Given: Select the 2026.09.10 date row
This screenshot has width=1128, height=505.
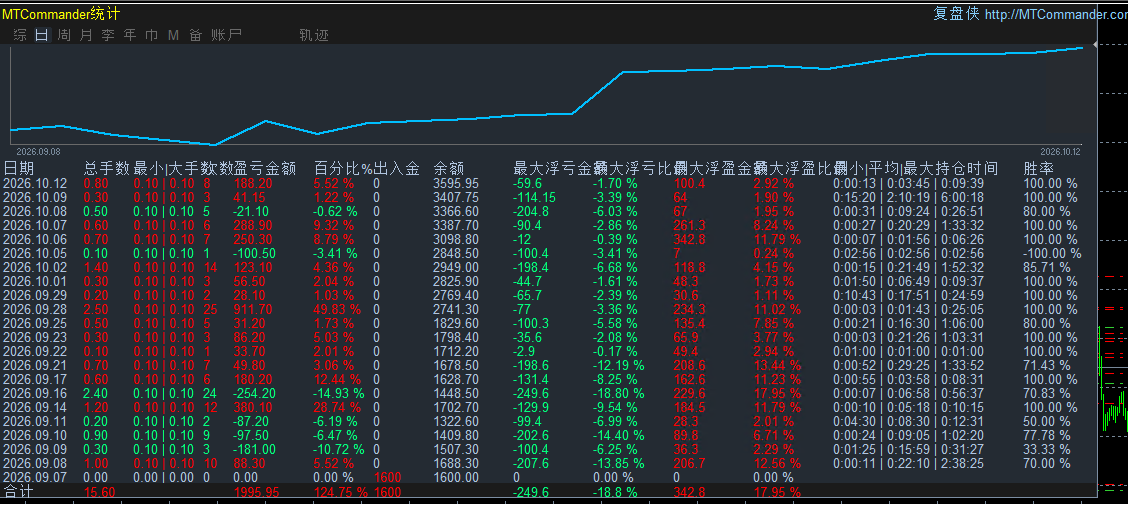Looking at the screenshot, I should pyautogui.click(x=35, y=435).
